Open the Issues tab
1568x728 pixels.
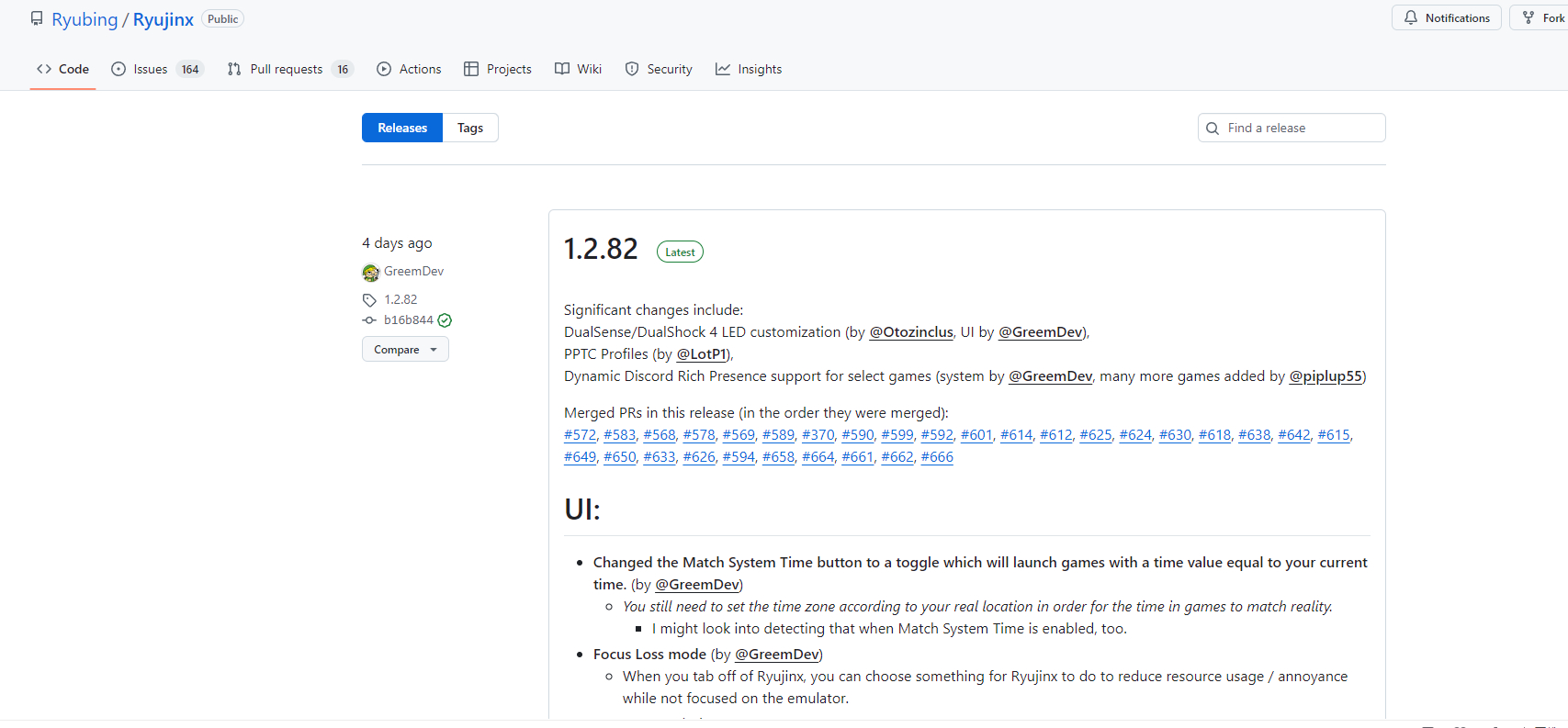click(x=157, y=69)
